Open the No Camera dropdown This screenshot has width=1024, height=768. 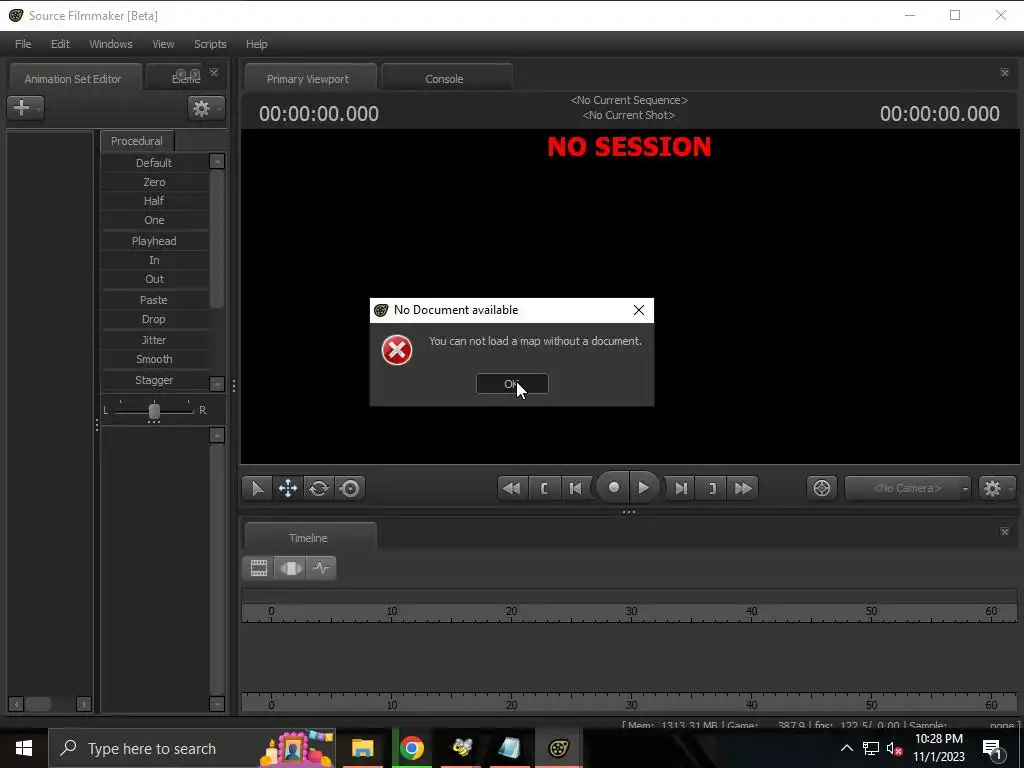[908, 488]
